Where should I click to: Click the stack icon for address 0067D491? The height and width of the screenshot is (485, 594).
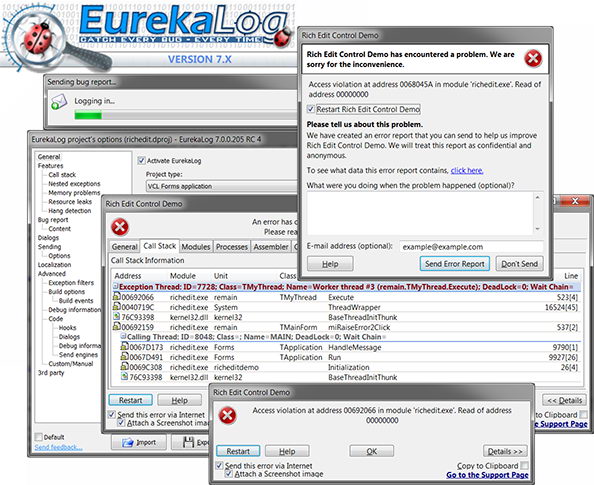pos(124,356)
